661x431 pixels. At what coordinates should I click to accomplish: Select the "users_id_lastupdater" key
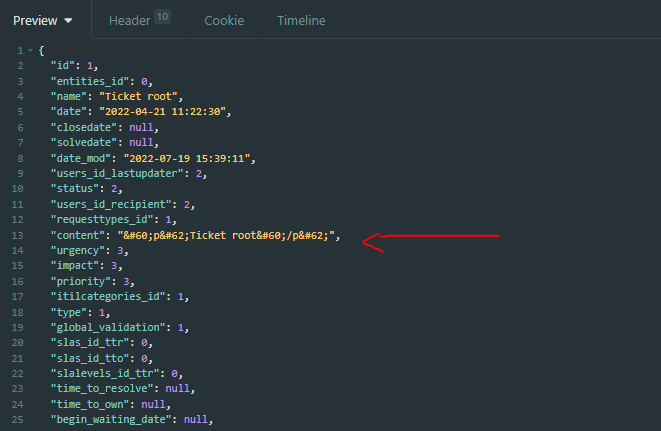(117, 173)
